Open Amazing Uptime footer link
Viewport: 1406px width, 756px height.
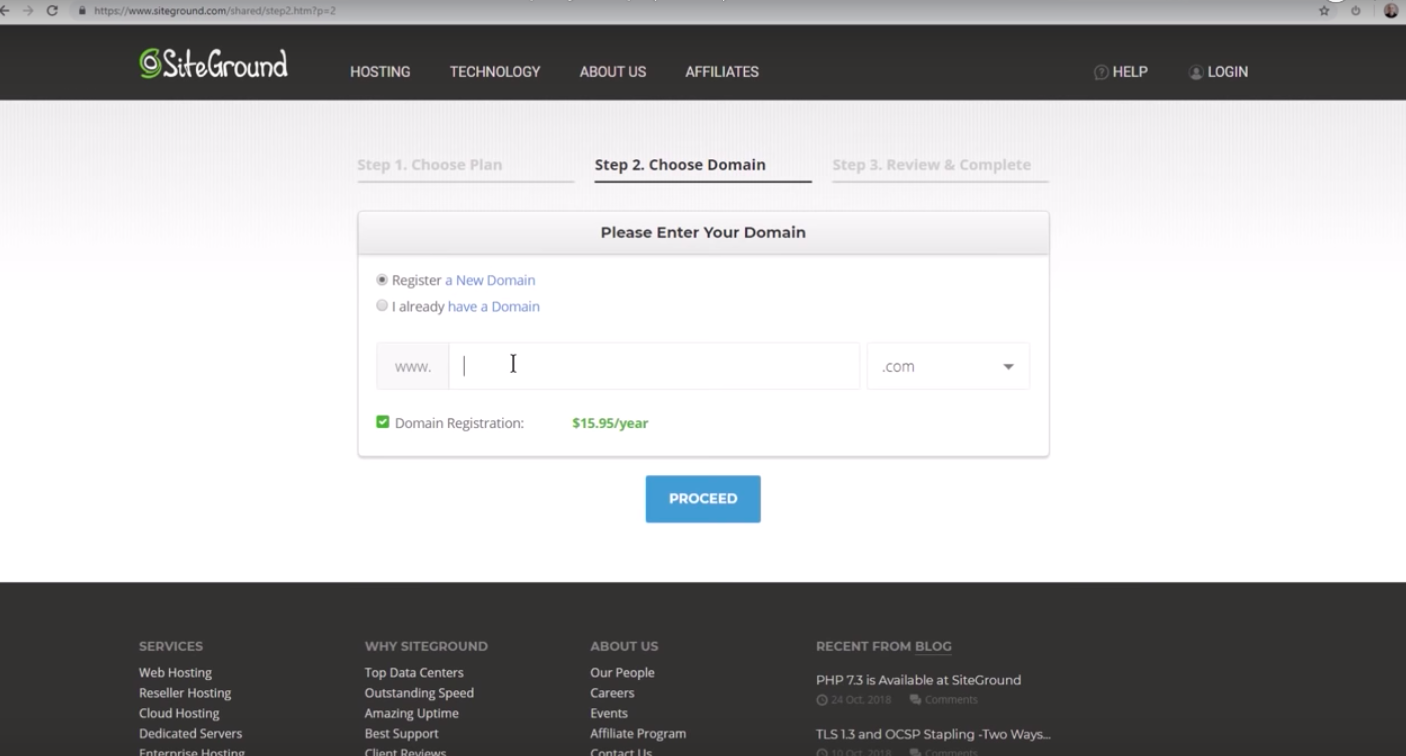pyautogui.click(x=412, y=713)
